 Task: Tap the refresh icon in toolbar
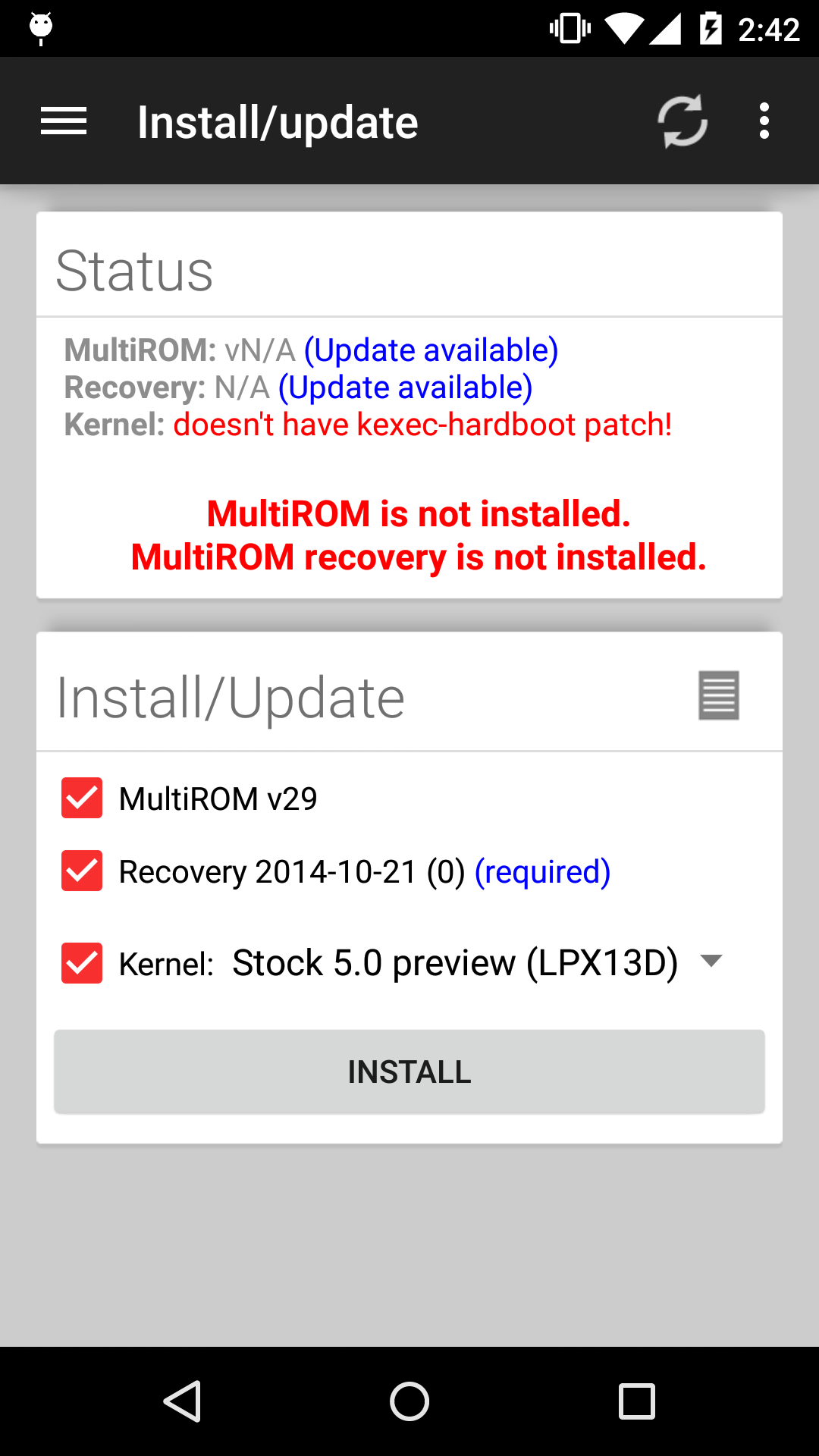682,121
